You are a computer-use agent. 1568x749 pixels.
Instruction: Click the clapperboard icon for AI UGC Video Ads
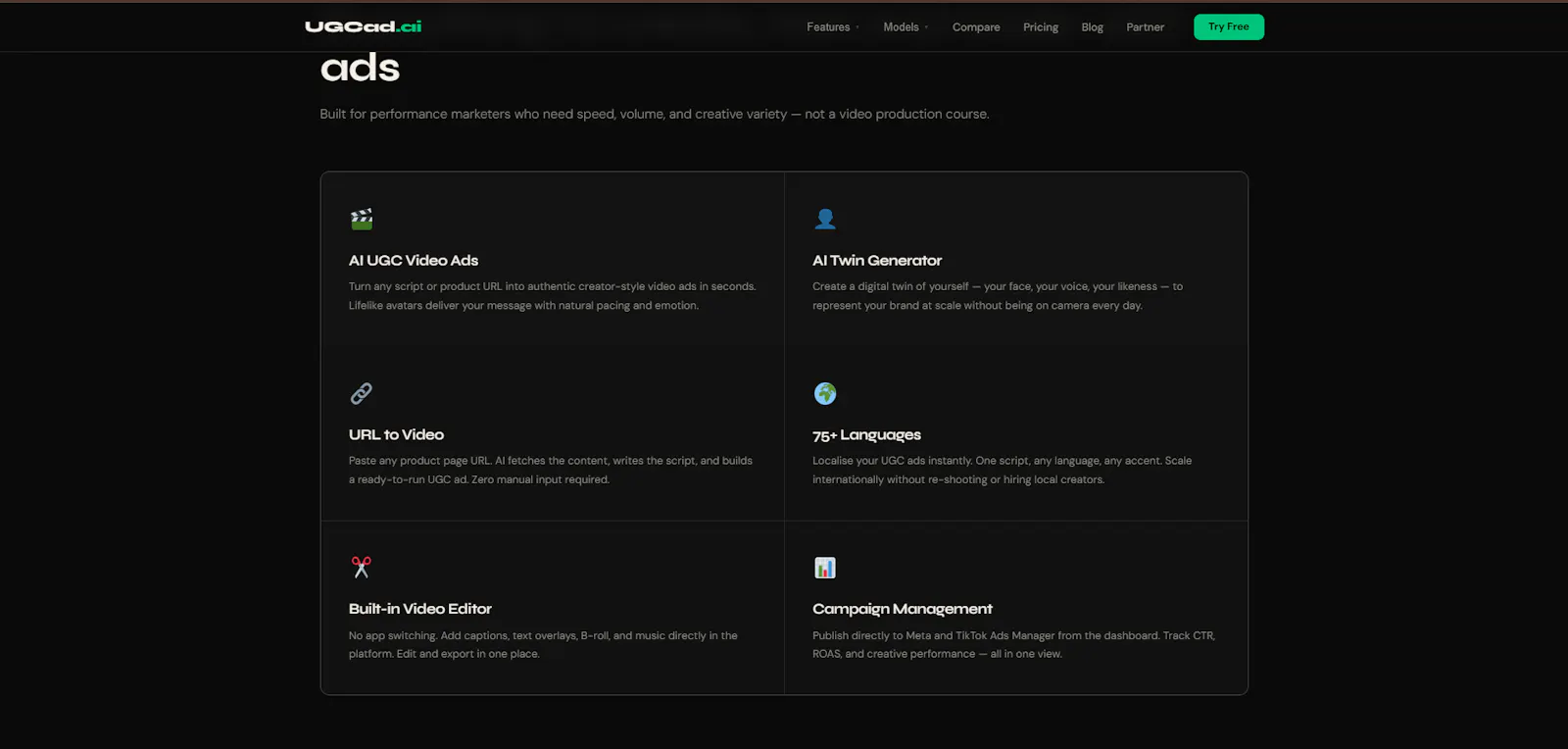point(362,219)
